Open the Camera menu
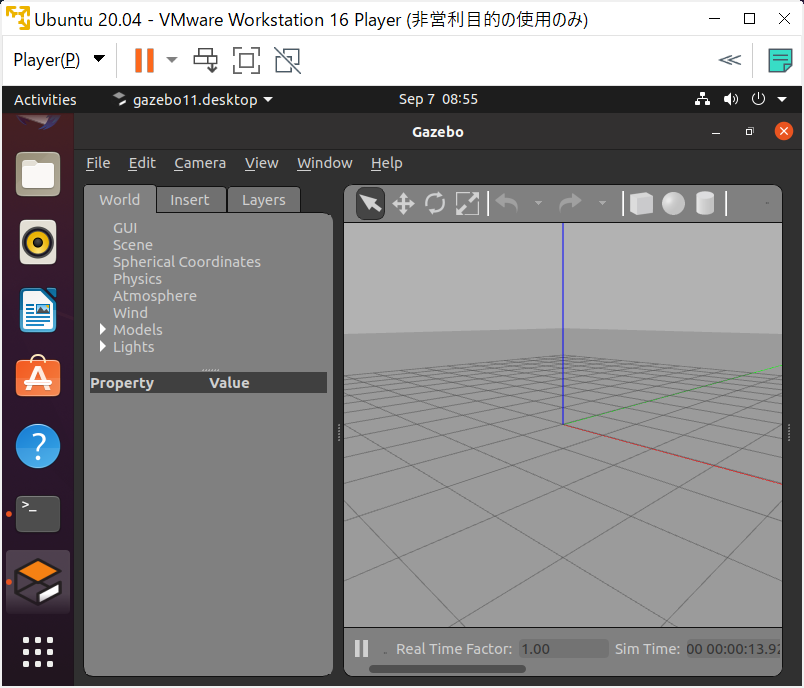 [x=200, y=163]
